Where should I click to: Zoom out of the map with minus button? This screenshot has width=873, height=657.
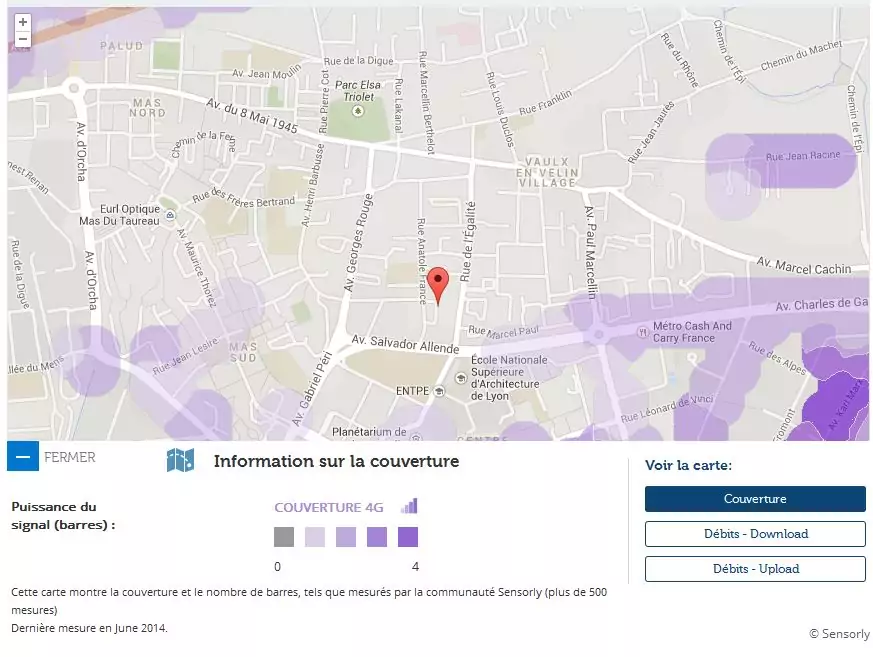(22, 40)
